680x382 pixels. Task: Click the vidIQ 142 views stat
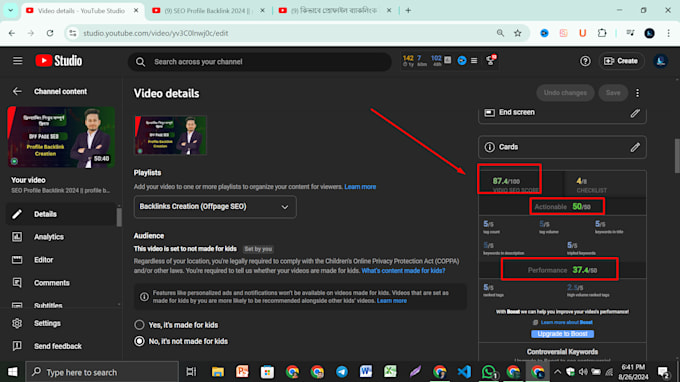coord(408,61)
